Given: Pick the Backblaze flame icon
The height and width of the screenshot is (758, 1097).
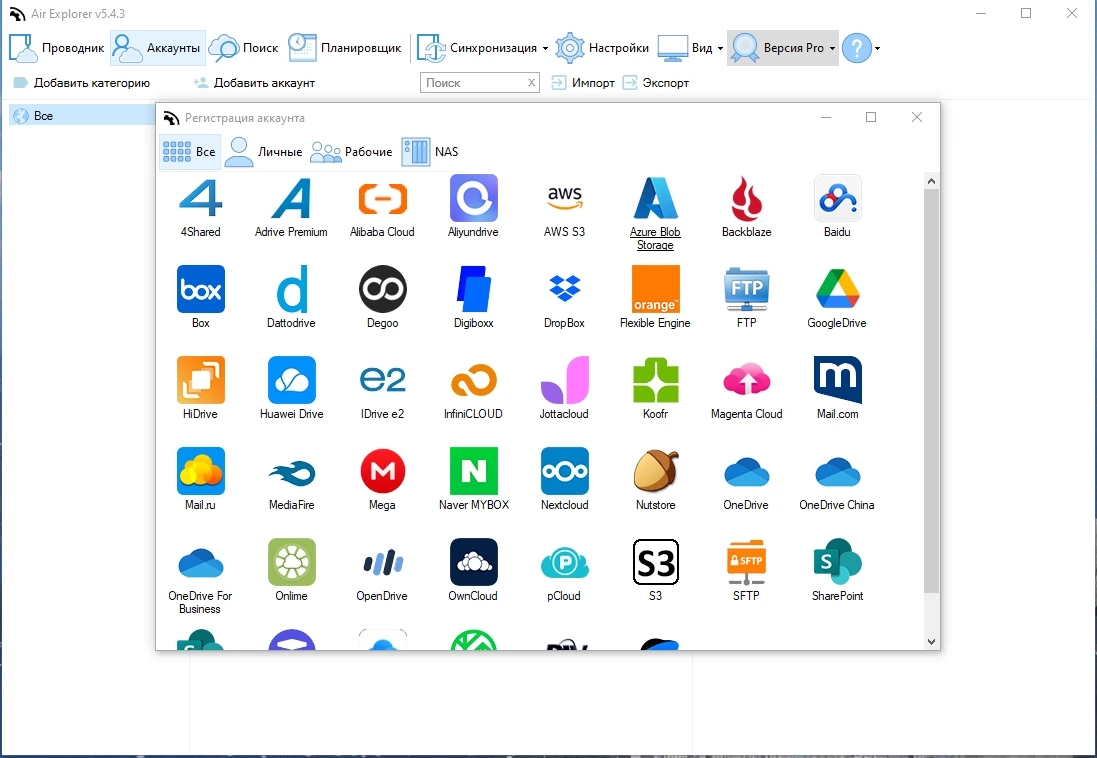Looking at the screenshot, I should tap(746, 199).
